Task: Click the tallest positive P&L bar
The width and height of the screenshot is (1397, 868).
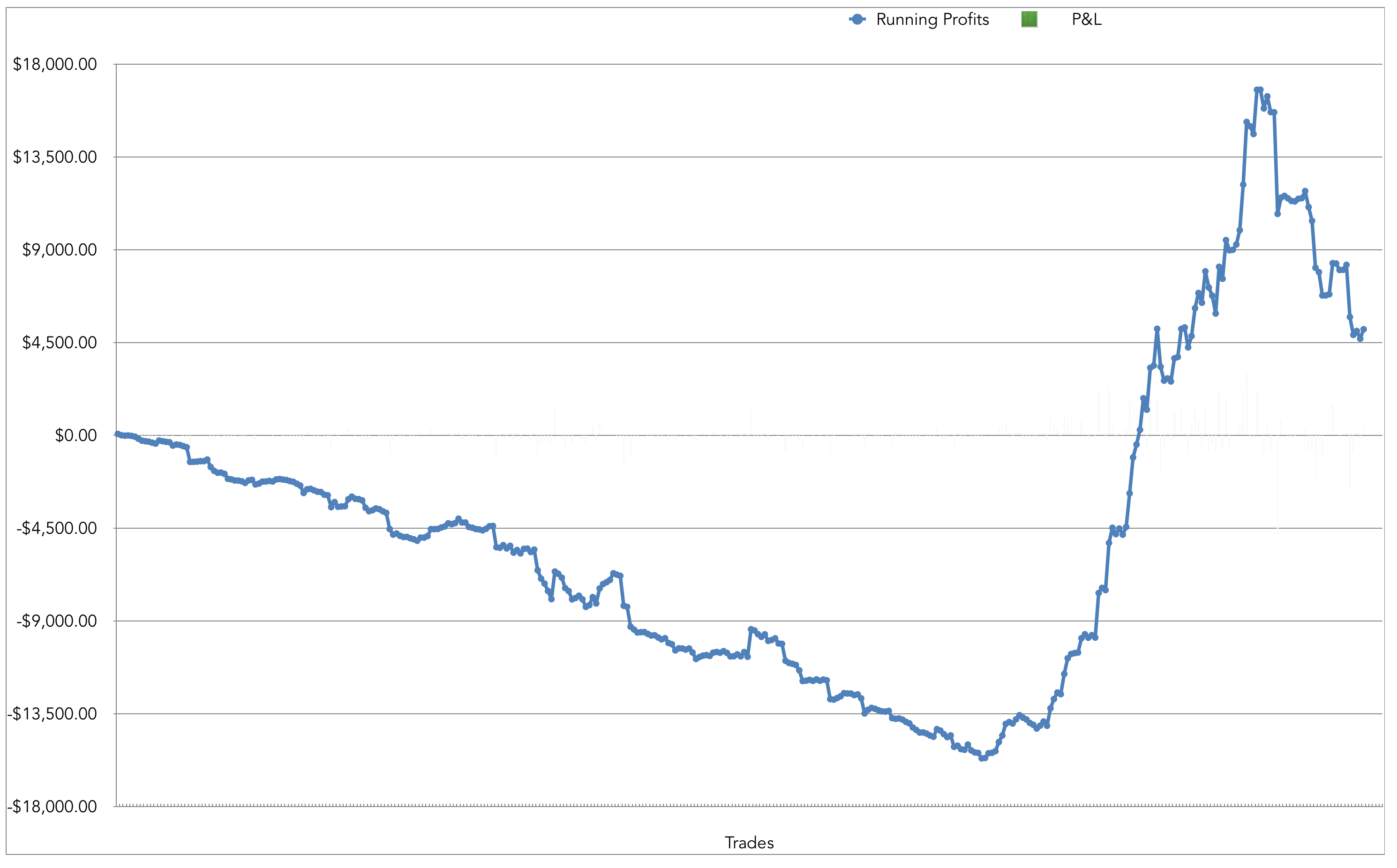Action: [1247, 404]
